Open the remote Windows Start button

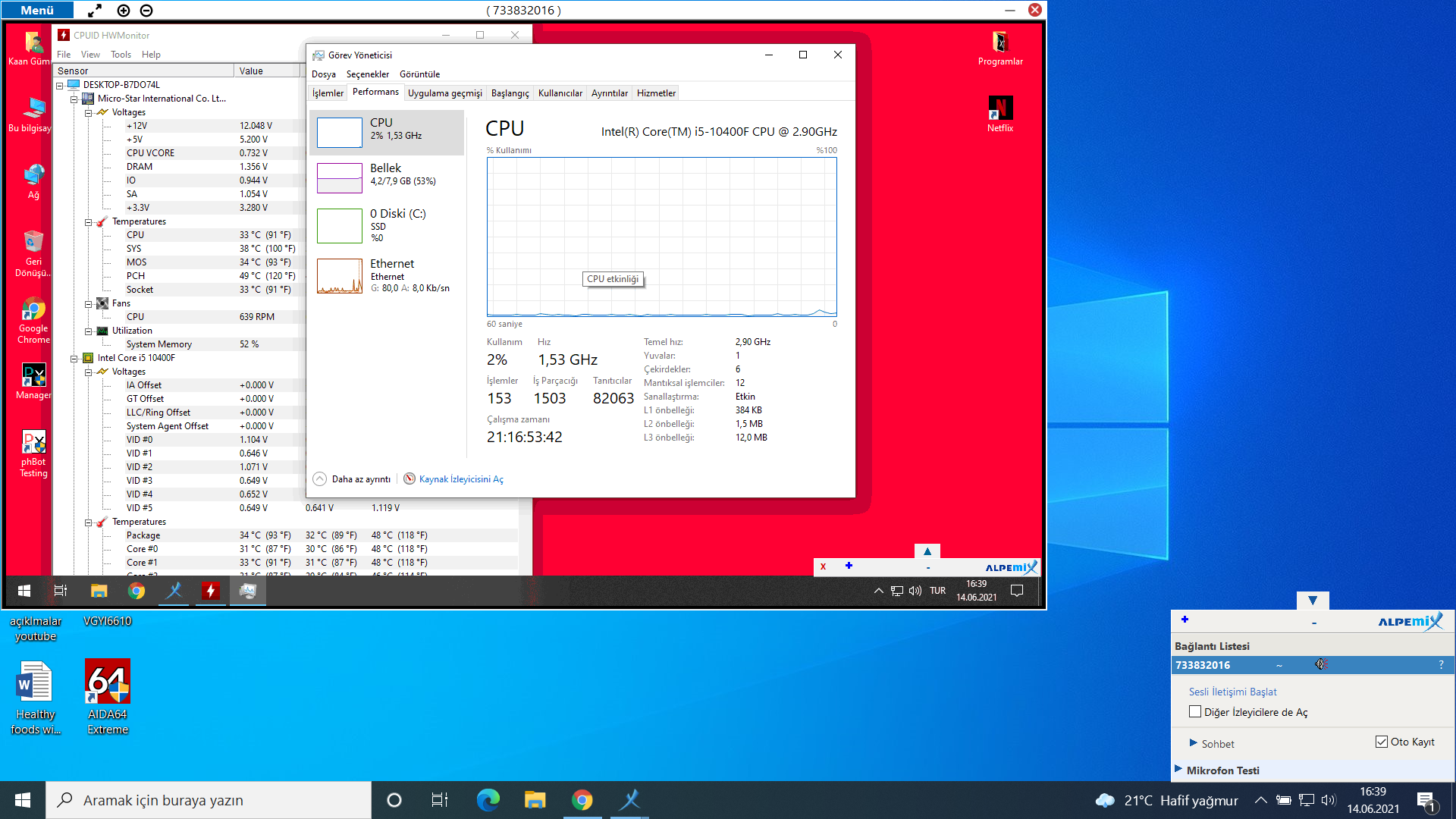[x=24, y=591]
